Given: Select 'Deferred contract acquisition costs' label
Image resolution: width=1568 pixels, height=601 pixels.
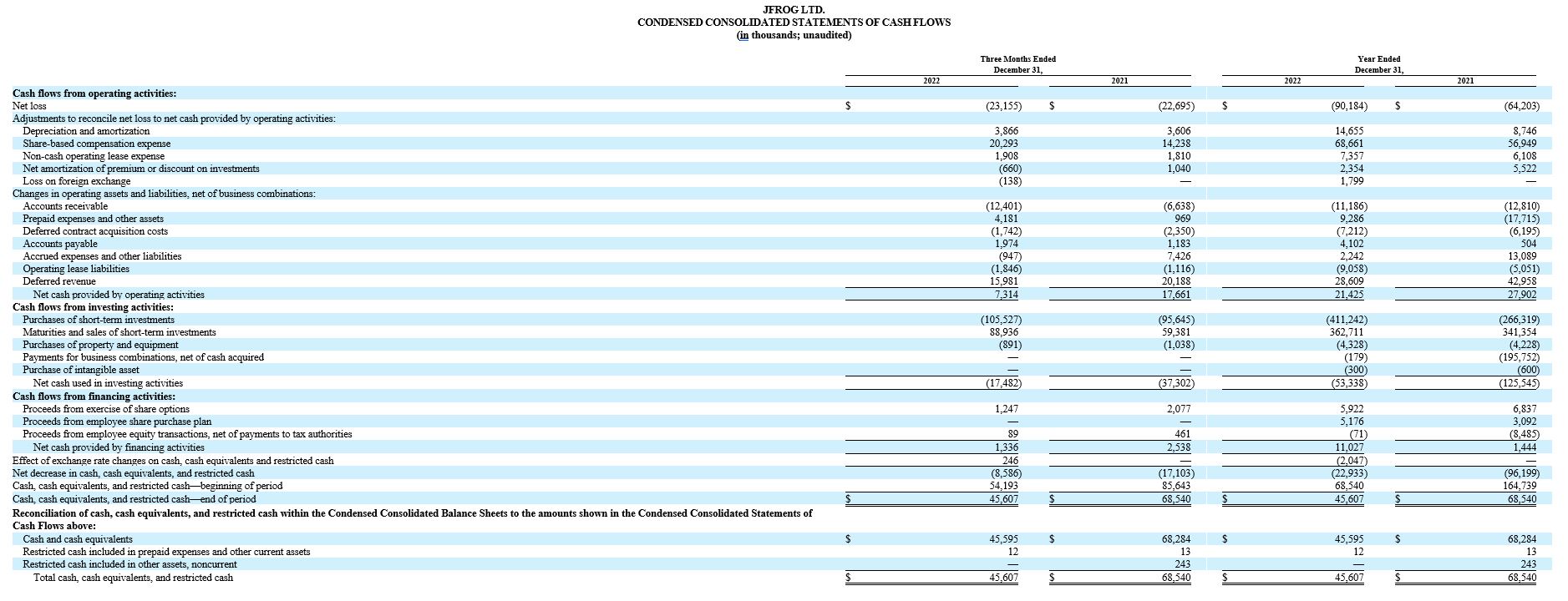Looking at the screenshot, I should [95, 231].
